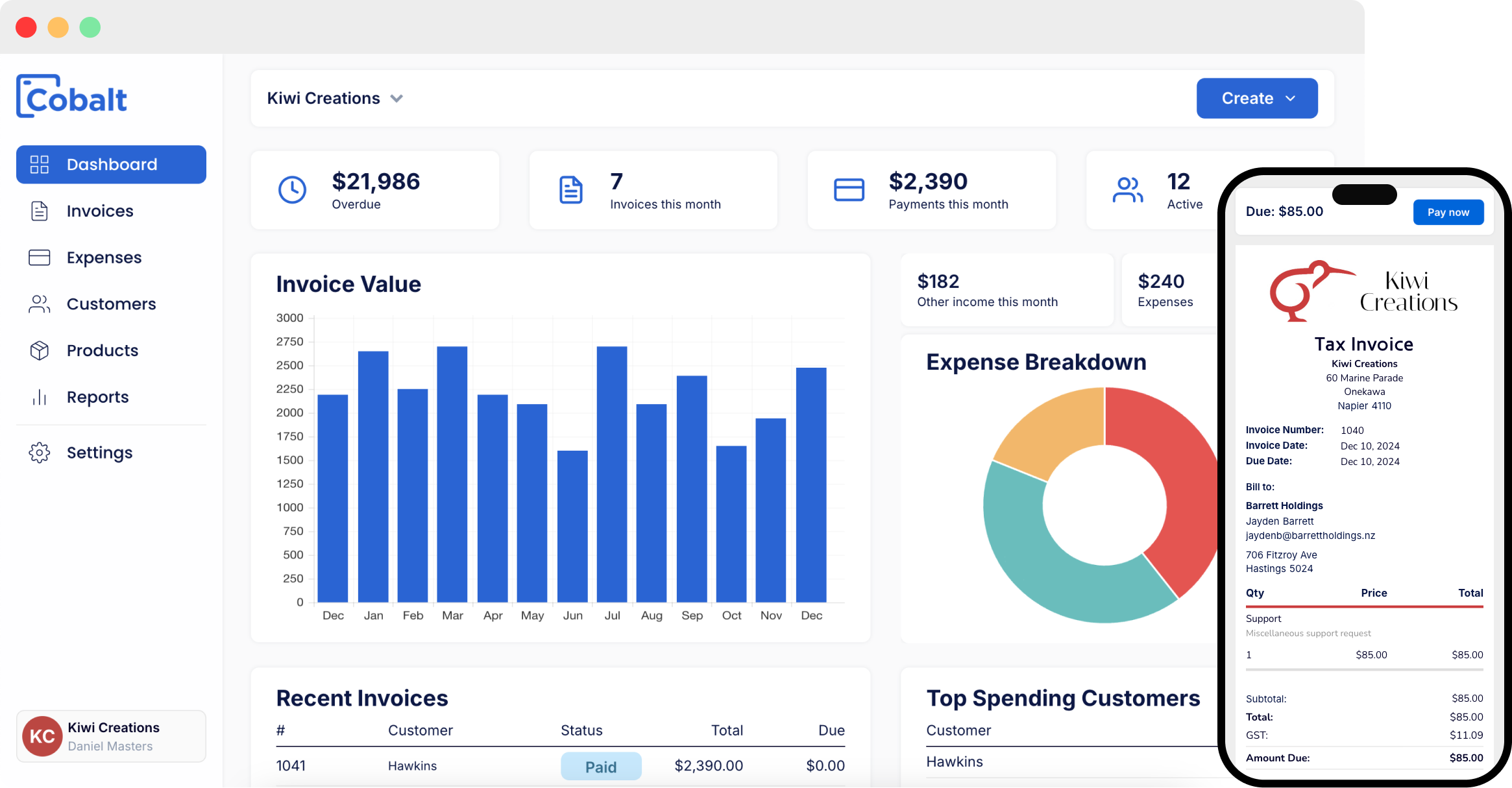Click the Expenses card icon in sidebar
The height and width of the screenshot is (788, 1512).
pyautogui.click(x=40, y=257)
